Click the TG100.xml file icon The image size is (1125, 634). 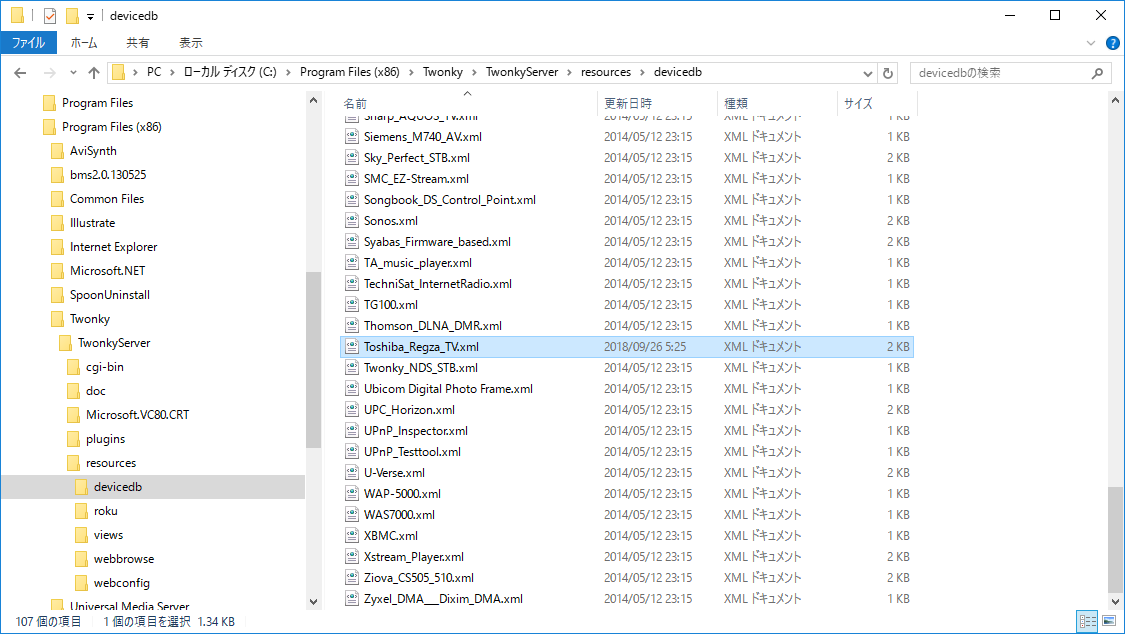(x=352, y=305)
